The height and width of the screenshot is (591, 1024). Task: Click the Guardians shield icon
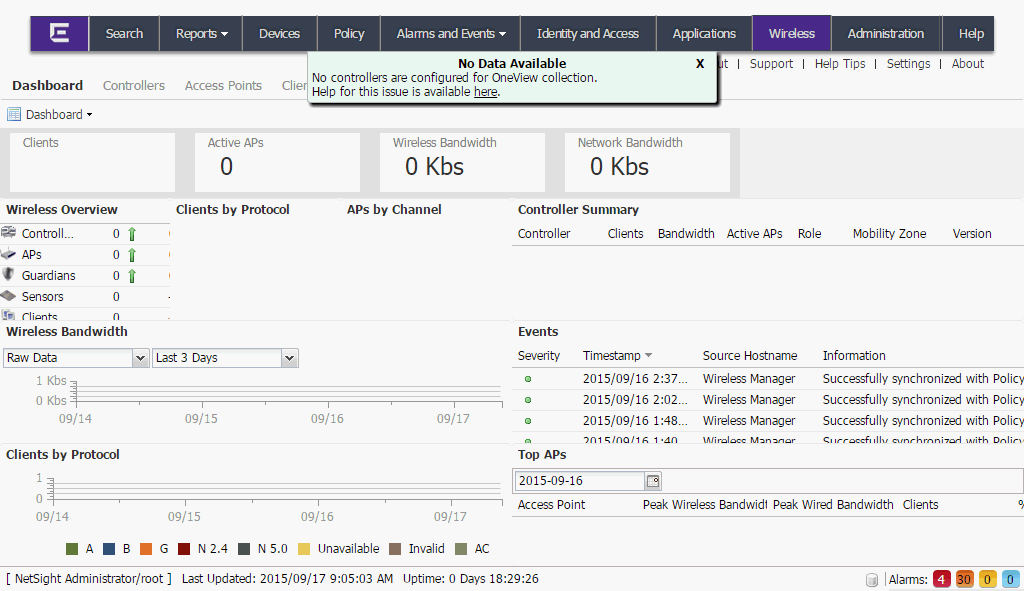point(8,274)
